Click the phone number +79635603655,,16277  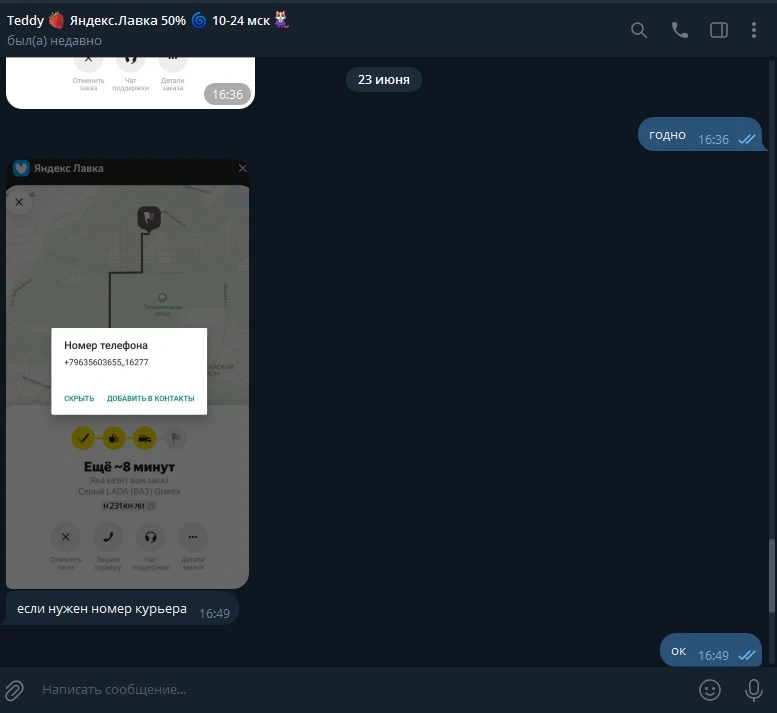106,362
